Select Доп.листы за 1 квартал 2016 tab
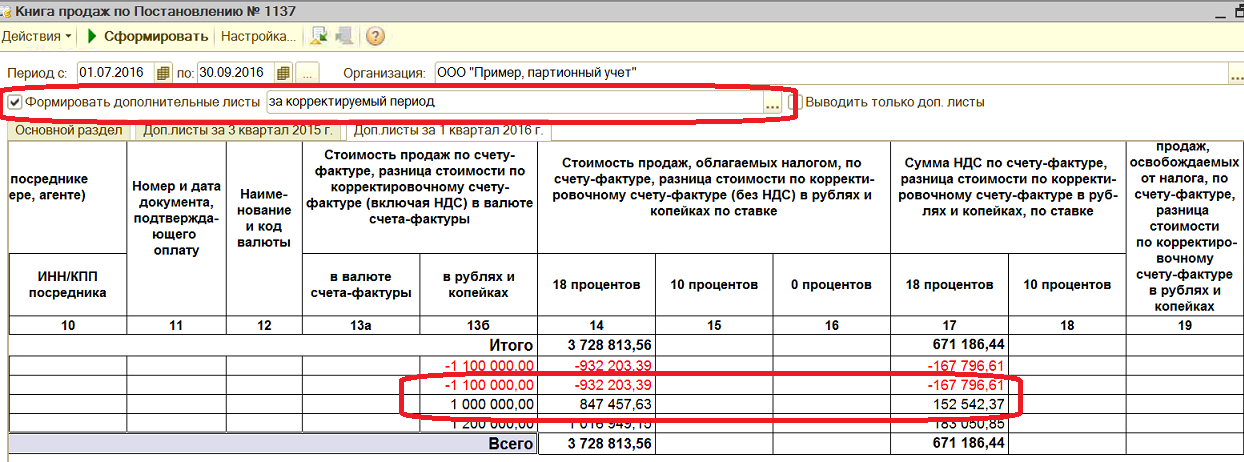Viewport: 1244px width, 462px height. (448, 130)
